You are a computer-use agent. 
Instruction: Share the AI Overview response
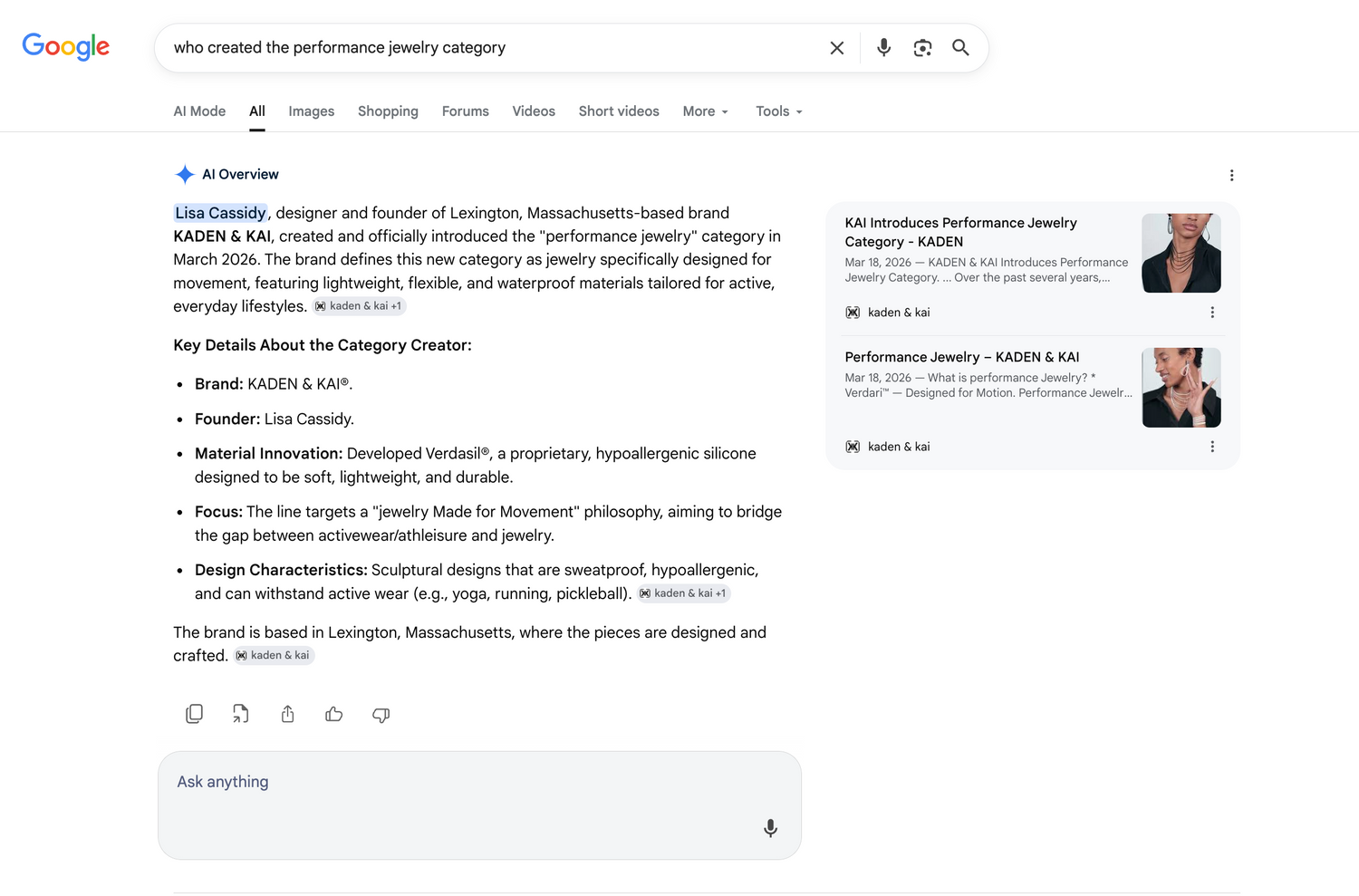pos(287,714)
